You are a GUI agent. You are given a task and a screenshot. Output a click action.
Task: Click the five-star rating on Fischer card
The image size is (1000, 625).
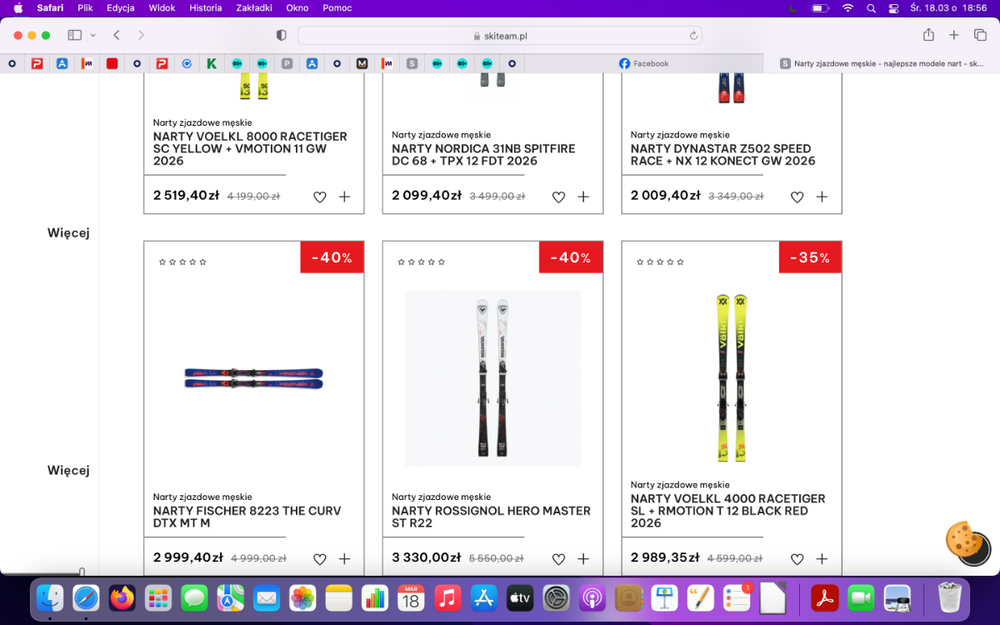[182, 262]
